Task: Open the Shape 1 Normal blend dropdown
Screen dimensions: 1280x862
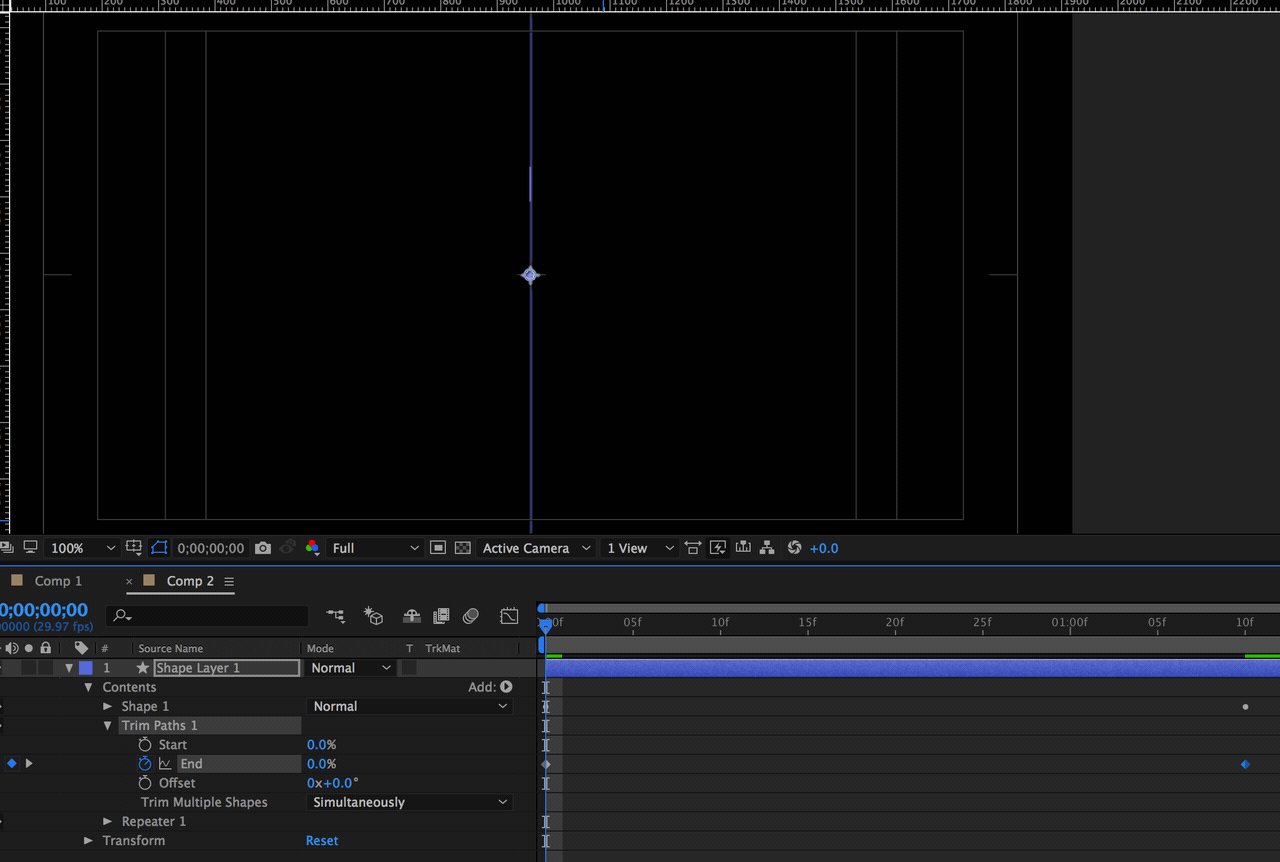Action: (410, 706)
